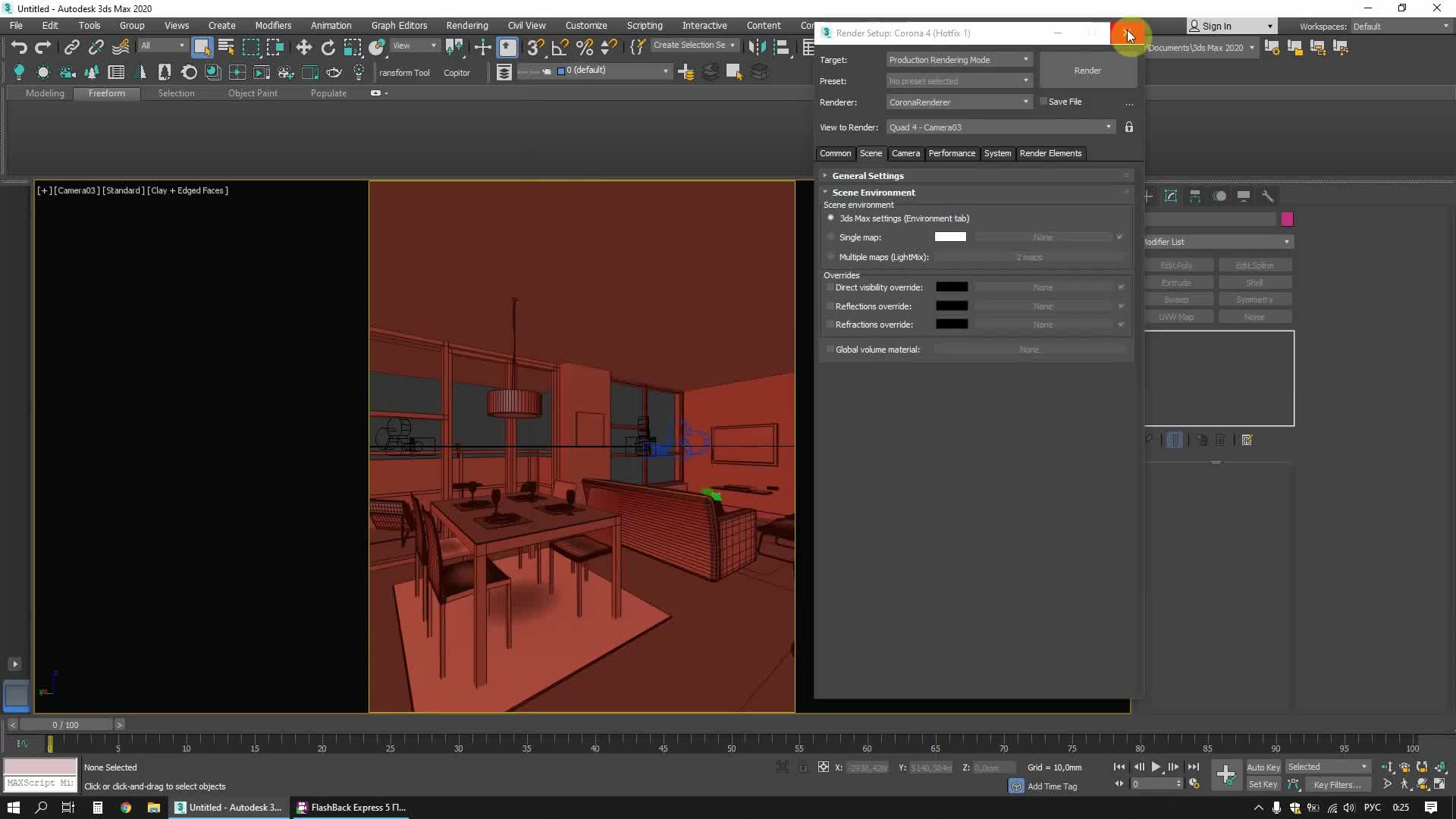Enable Refractions override checkbox
Image resolution: width=1456 pixels, height=819 pixels.
[830, 324]
